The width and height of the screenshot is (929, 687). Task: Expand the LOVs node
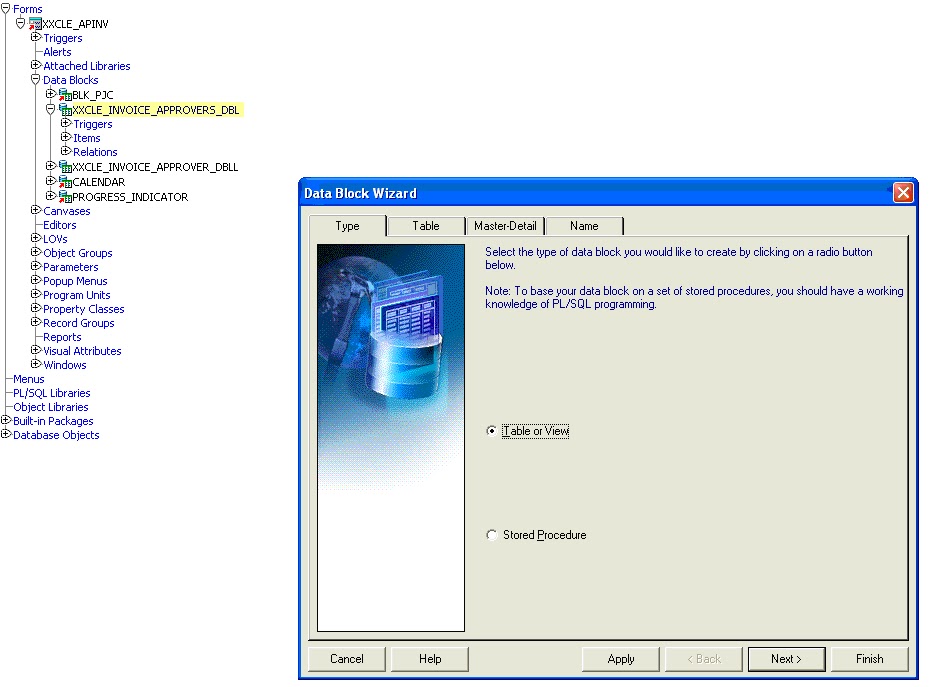click(x=36, y=238)
